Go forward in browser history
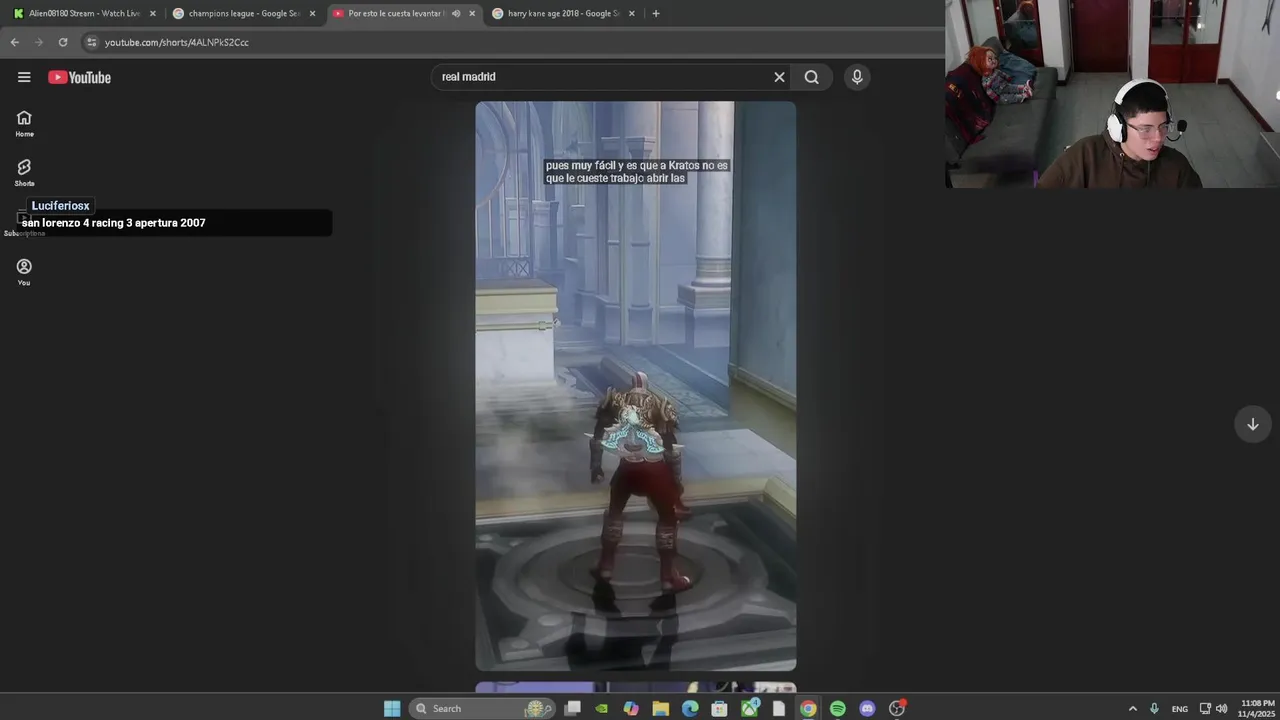 point(39,42)
